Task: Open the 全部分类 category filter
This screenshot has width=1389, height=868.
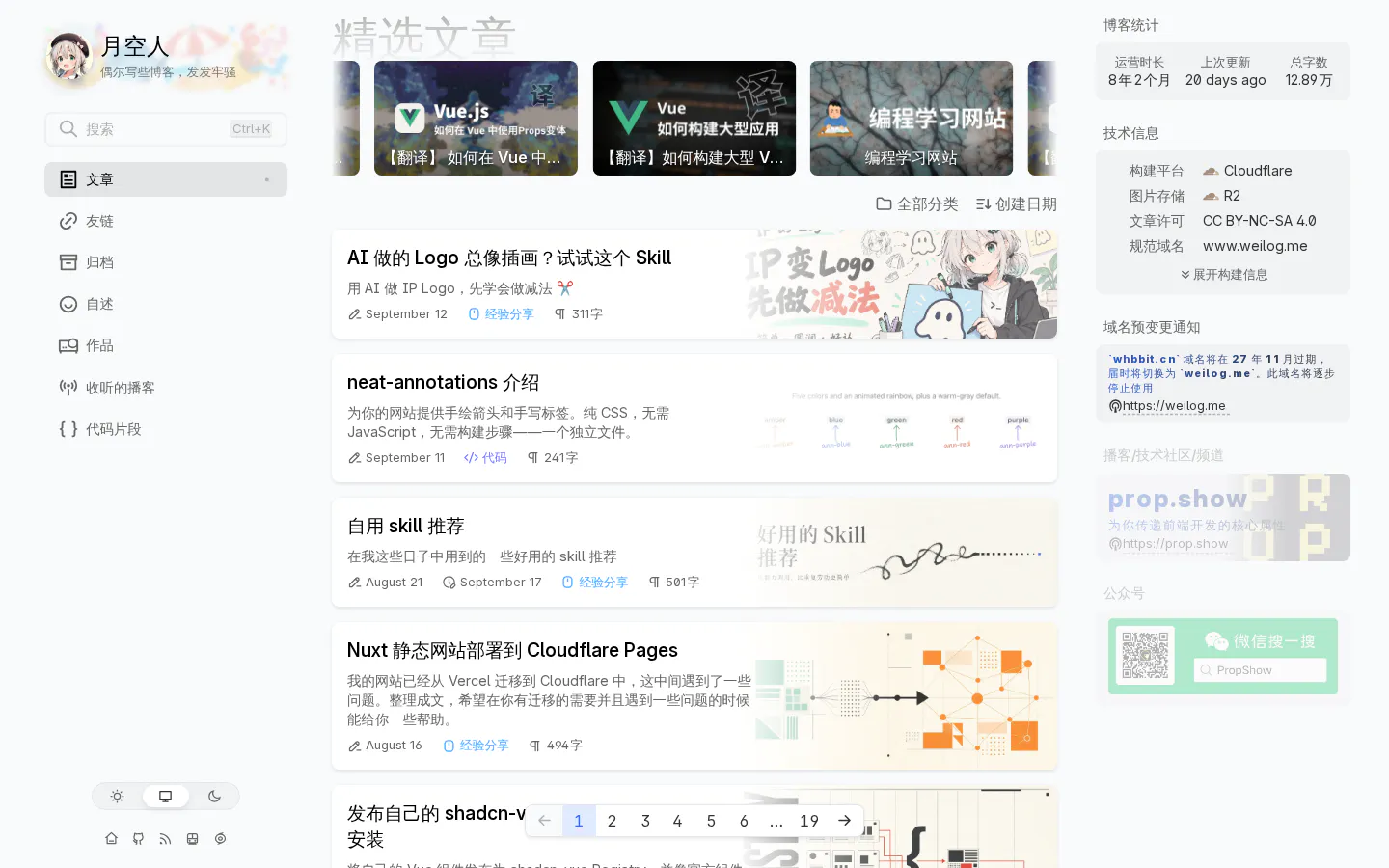Action: pos(917,204)
